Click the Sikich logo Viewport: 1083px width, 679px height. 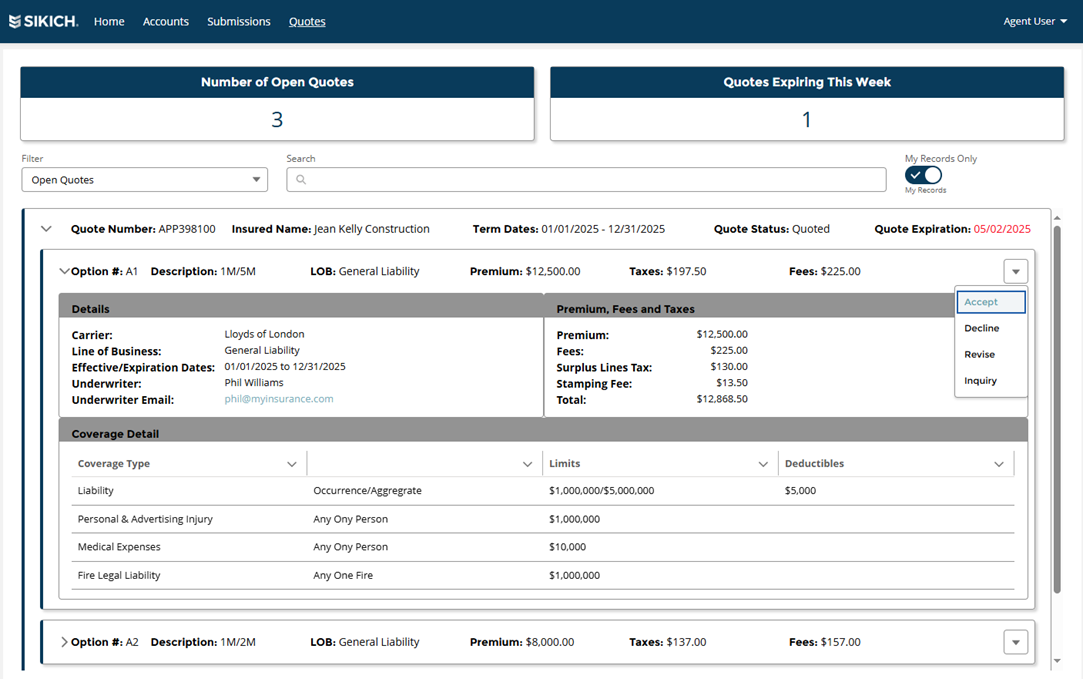click(43, 21)
